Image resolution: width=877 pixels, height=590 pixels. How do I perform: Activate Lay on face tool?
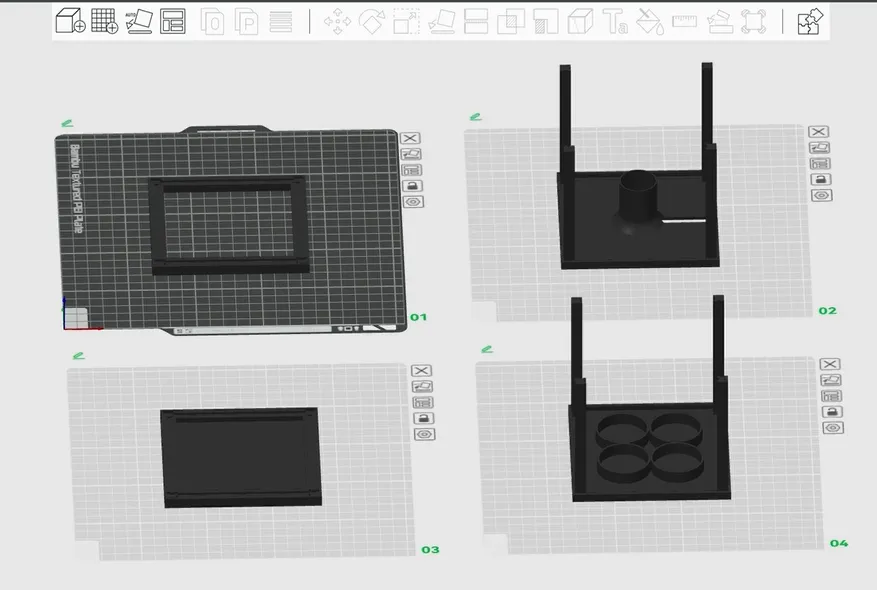point(442,22)
